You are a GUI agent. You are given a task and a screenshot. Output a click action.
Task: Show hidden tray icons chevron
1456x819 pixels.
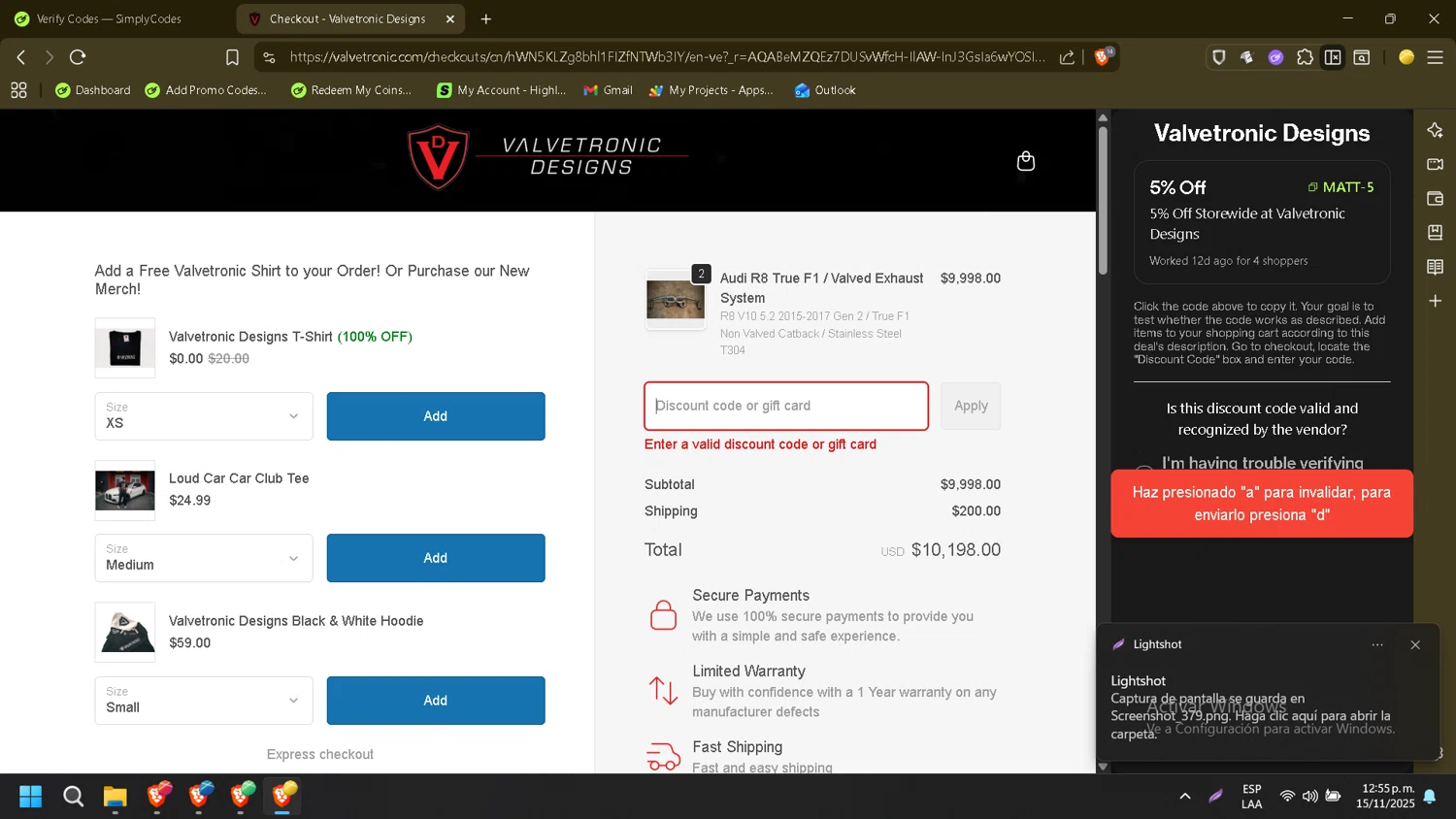(1185, 796)
